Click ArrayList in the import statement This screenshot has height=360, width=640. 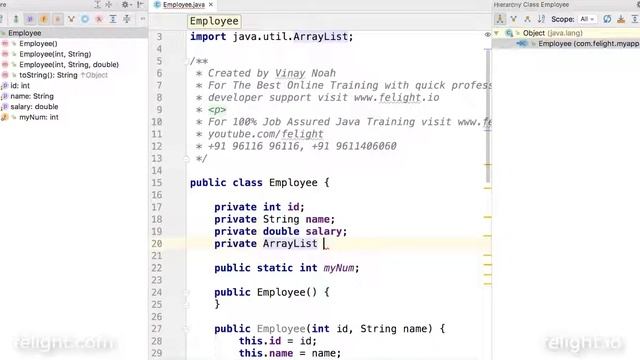[x=320, y=37]
